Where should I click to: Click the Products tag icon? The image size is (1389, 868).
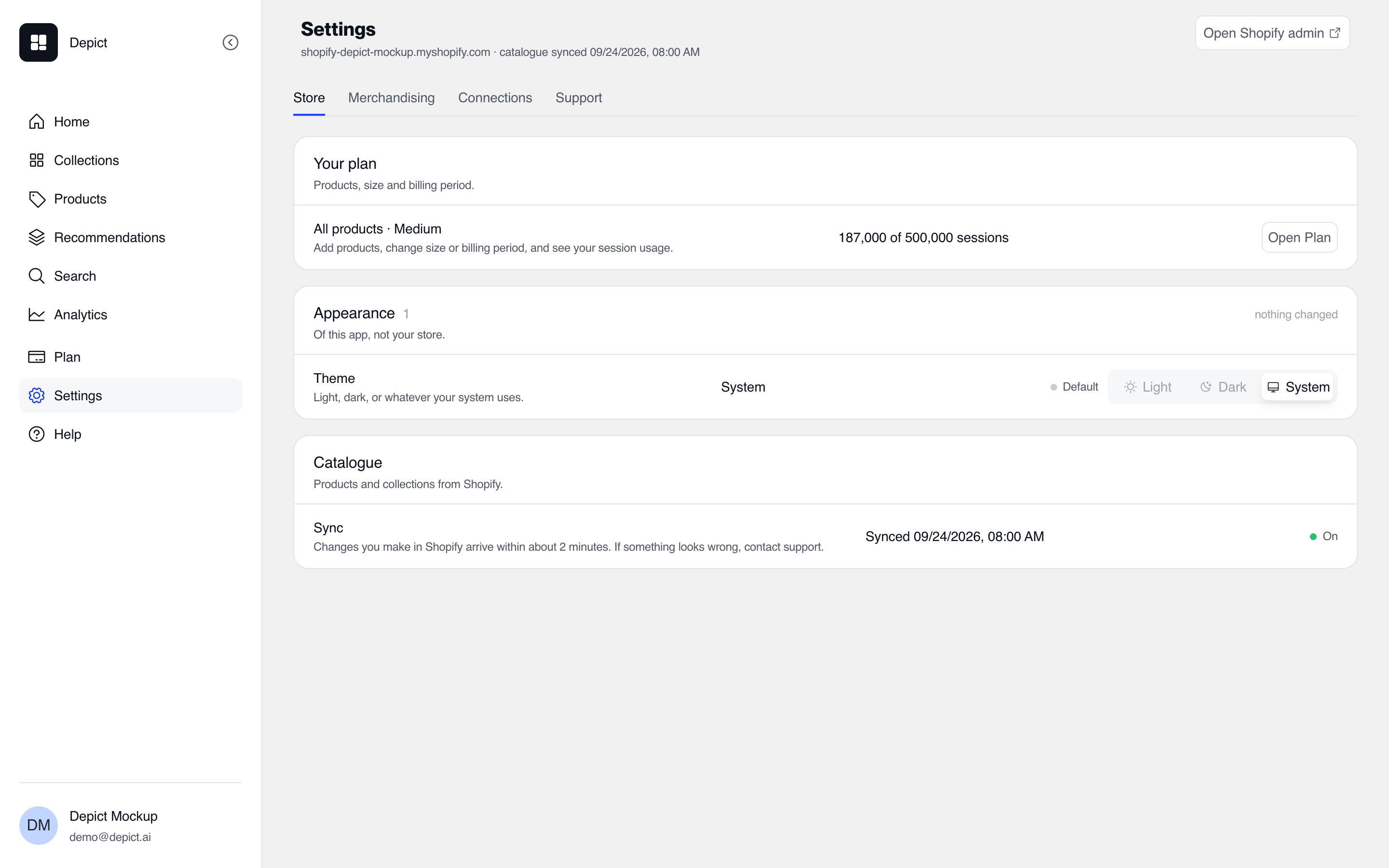pyautogui.click(x=37, y=199)
